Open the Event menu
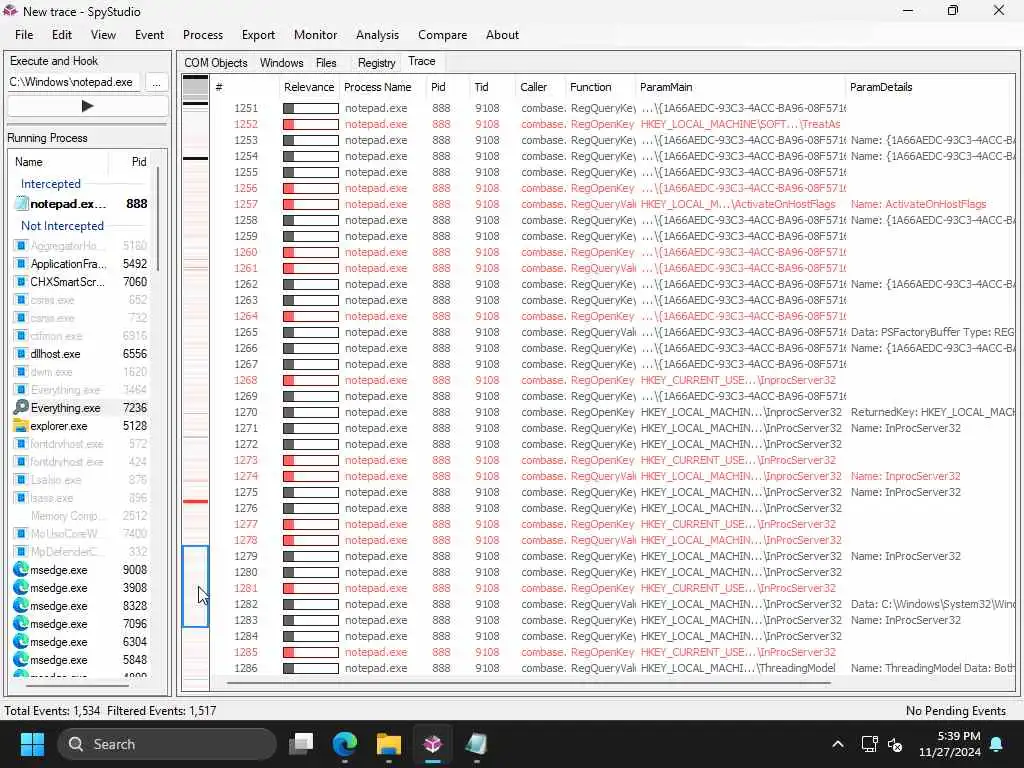 [x=150, y=35]
